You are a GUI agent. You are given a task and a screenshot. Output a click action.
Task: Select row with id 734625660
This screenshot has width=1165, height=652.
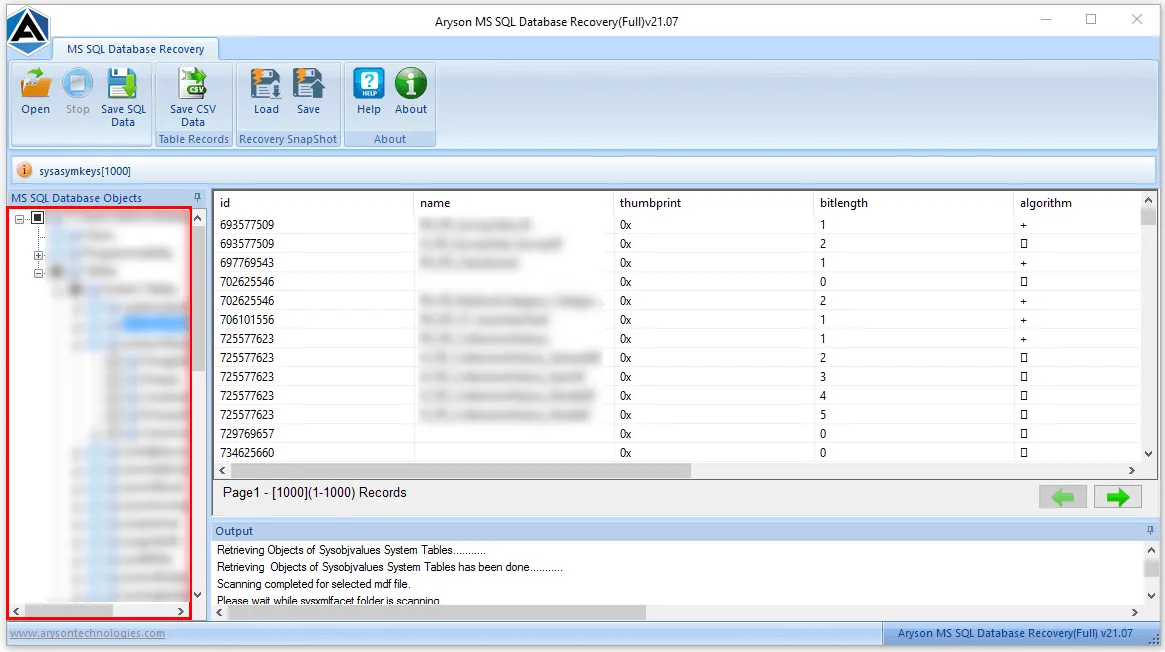[678, 453]
